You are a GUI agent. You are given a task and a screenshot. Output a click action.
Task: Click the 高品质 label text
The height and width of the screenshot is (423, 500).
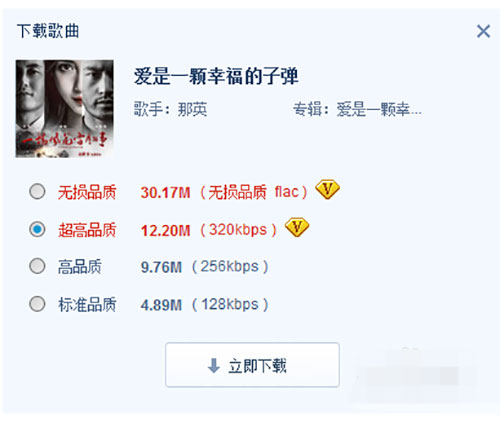point(80,267)
